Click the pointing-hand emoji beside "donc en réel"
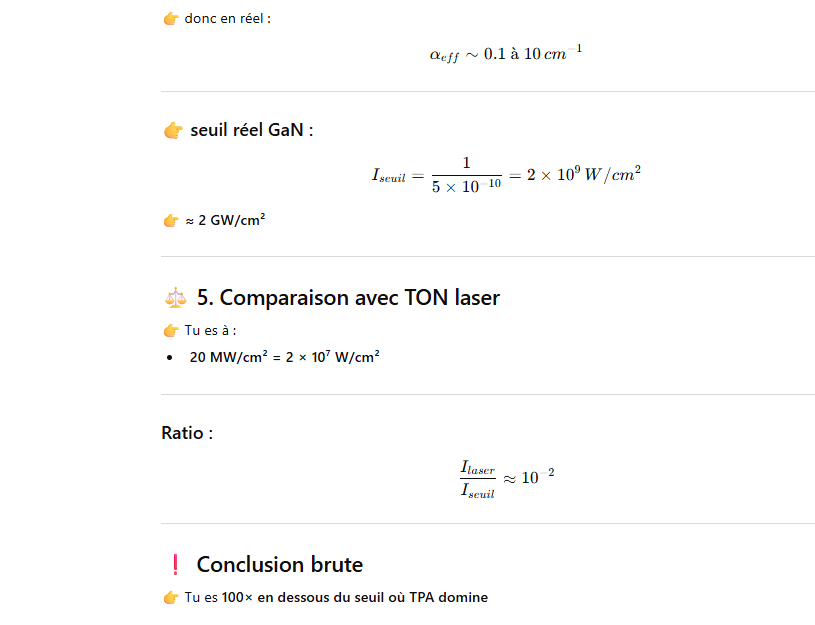The image size is (815, 625). coord(171,19)
